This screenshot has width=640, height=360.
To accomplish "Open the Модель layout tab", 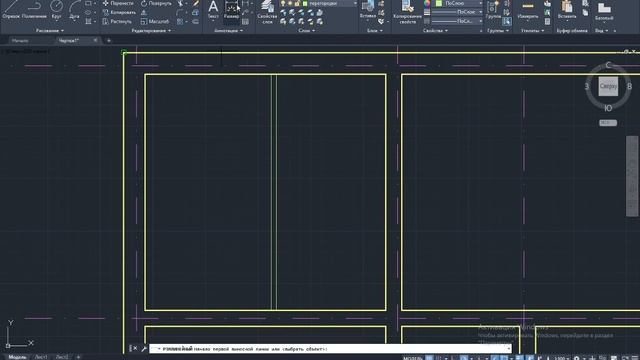I will [x=17, y=357].
